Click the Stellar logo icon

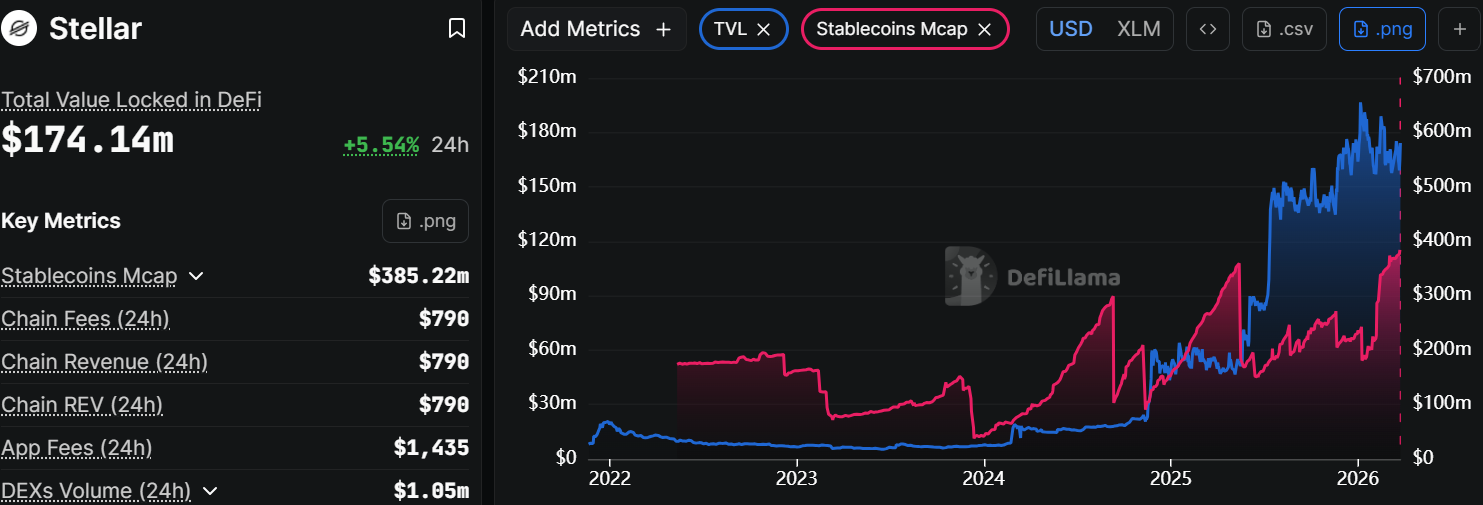tap(19, 29)
